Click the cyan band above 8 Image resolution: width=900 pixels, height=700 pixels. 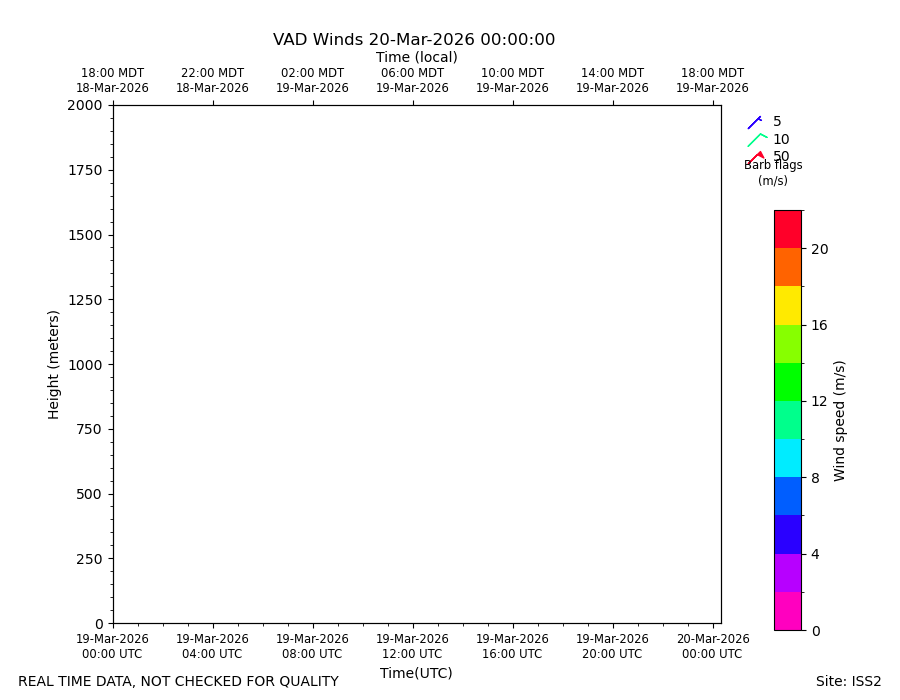pos(788,458)
